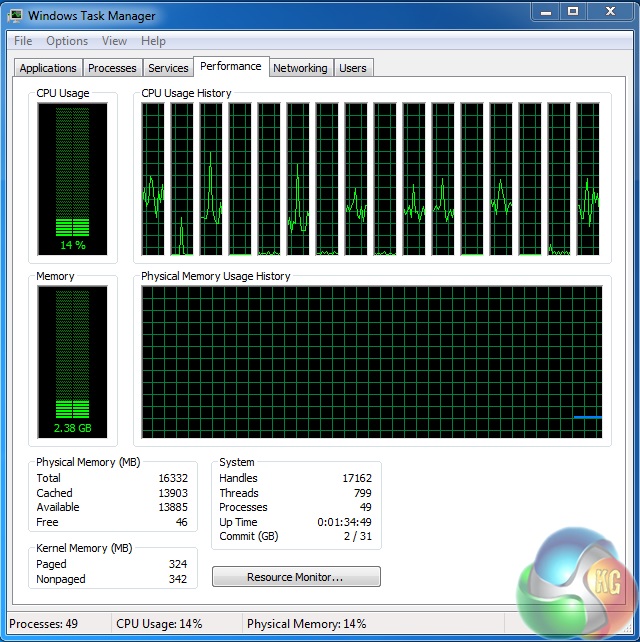Click the Up Time value 0:01:34:49
The height and width of the screenshot is (642, 640).
point(344,522)
